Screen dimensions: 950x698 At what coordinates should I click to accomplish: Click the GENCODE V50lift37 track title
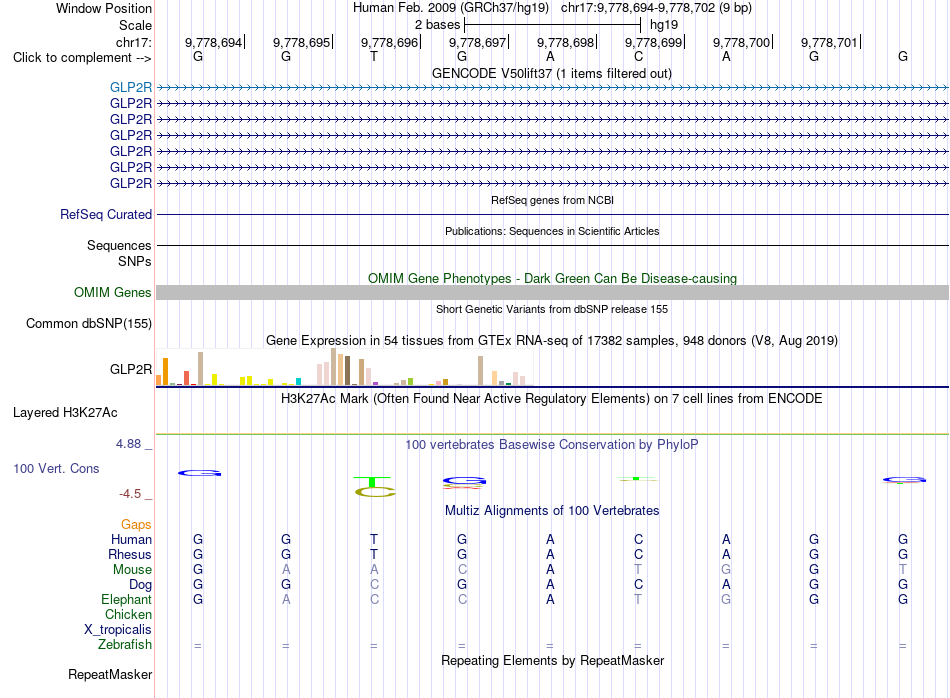552,73
